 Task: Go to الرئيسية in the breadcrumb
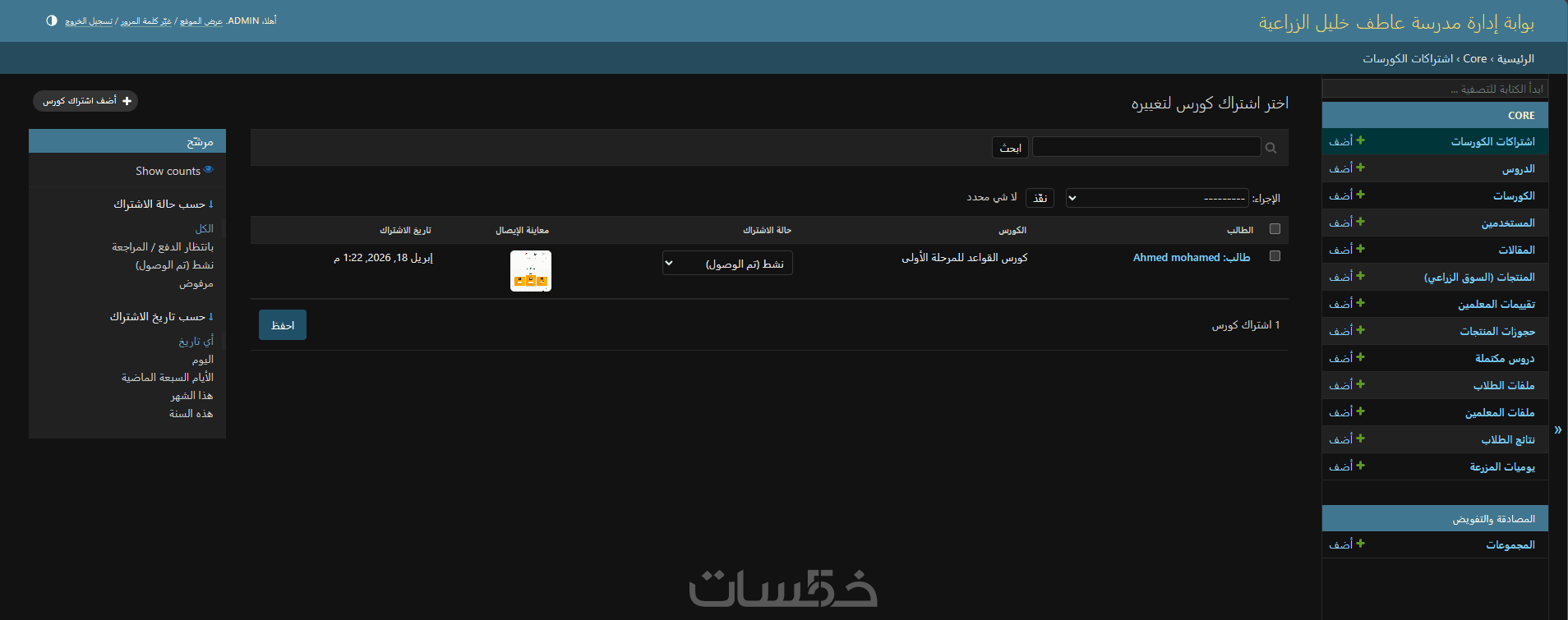coord(1515,58)
